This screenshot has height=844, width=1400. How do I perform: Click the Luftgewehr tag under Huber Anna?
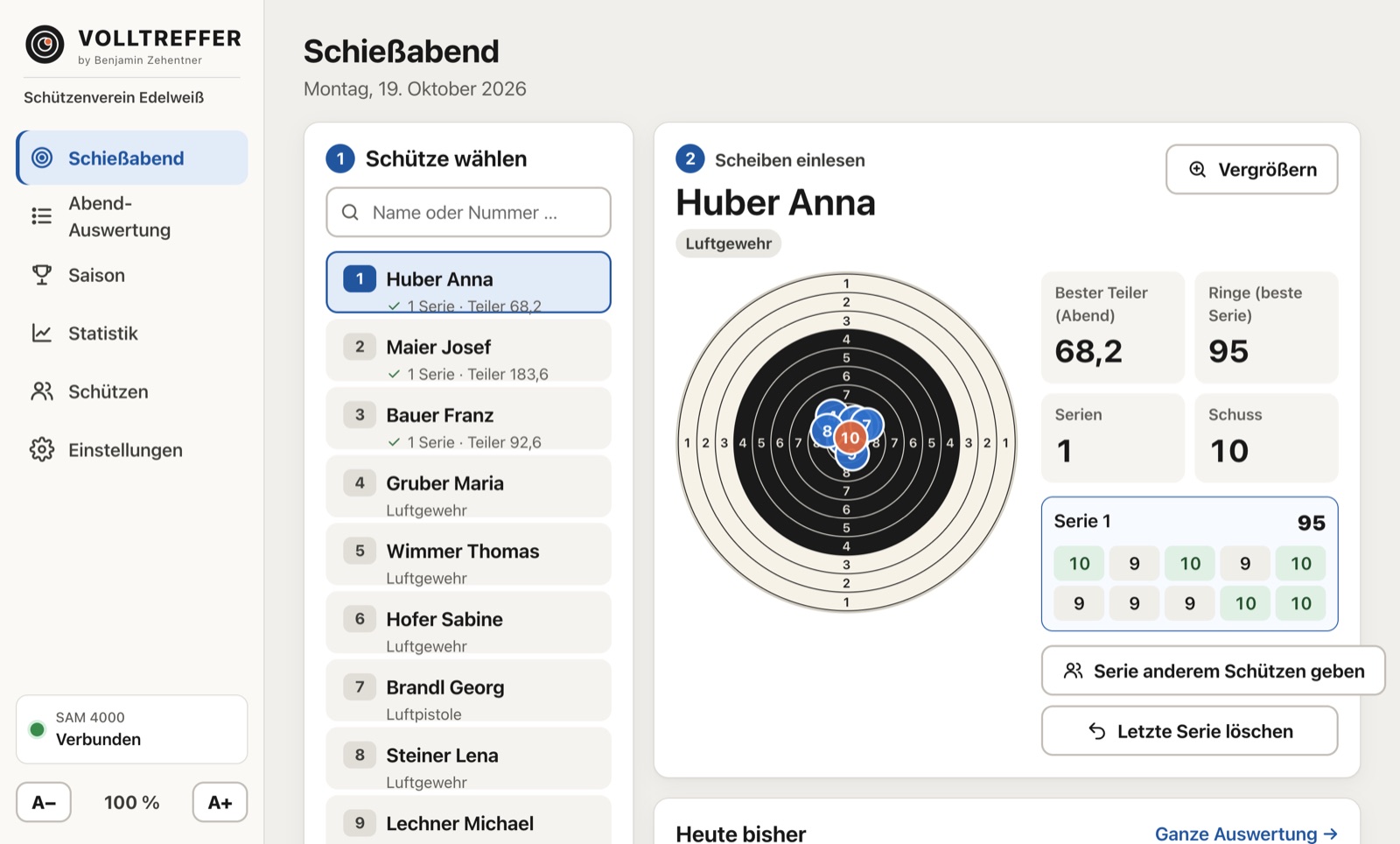[728, 243]
